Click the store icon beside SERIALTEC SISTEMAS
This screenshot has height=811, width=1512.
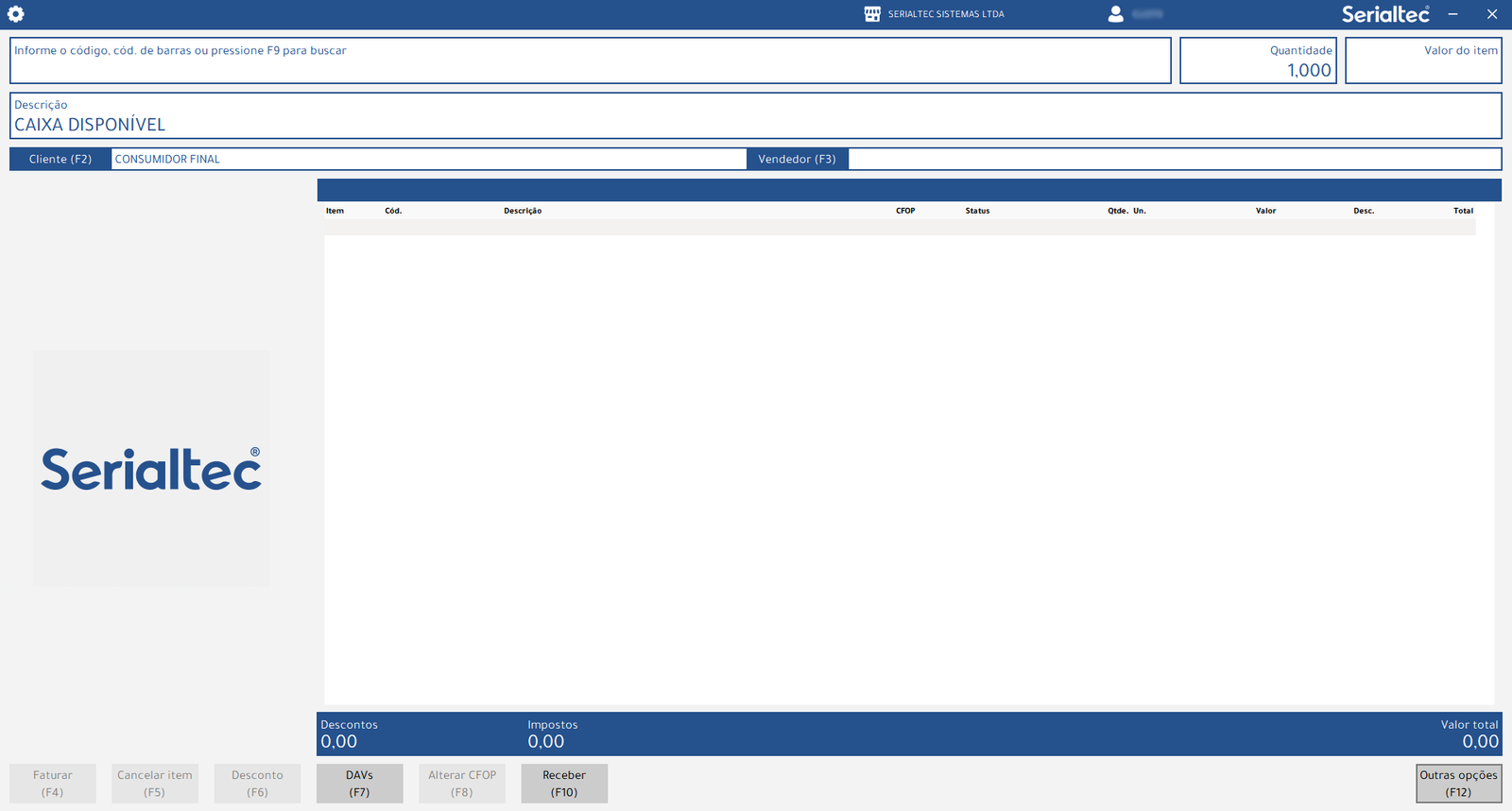(x=872, y=14)
